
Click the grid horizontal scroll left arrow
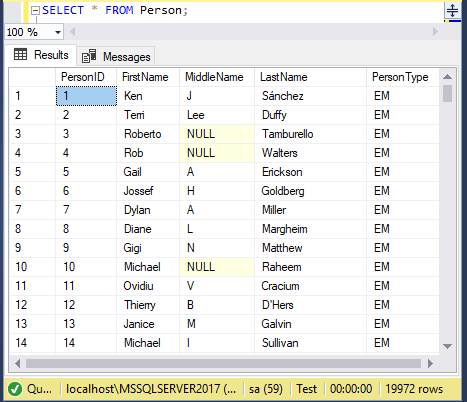point(17,363)
